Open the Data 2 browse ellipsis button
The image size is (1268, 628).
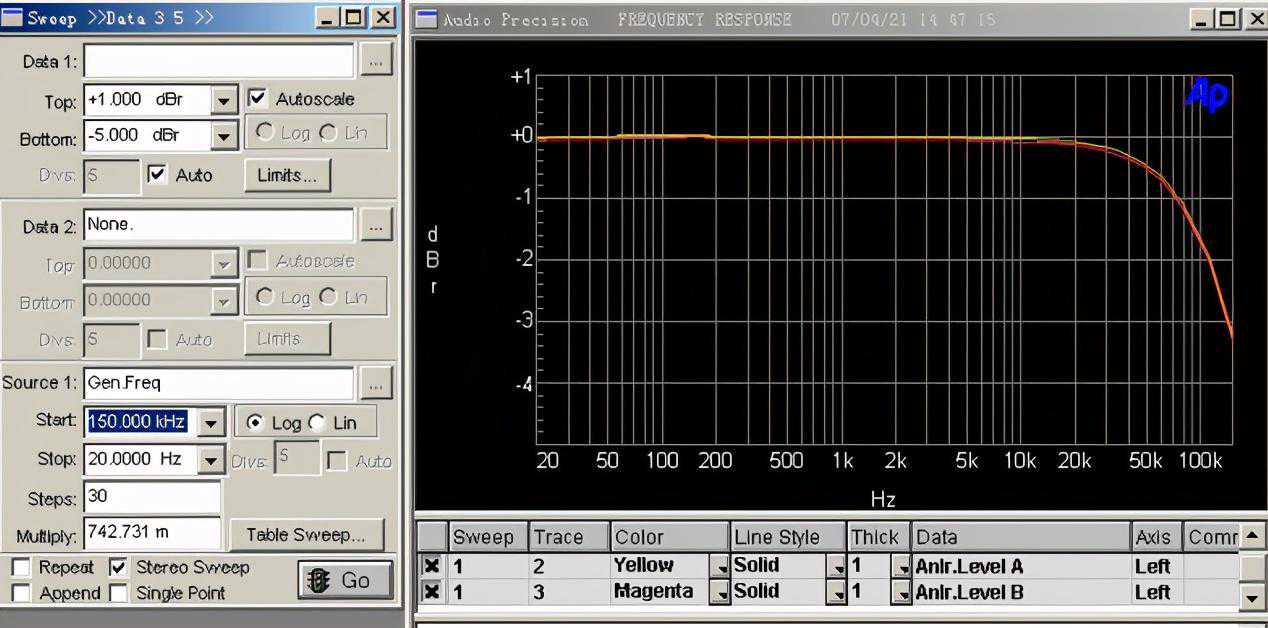[375, 227]
